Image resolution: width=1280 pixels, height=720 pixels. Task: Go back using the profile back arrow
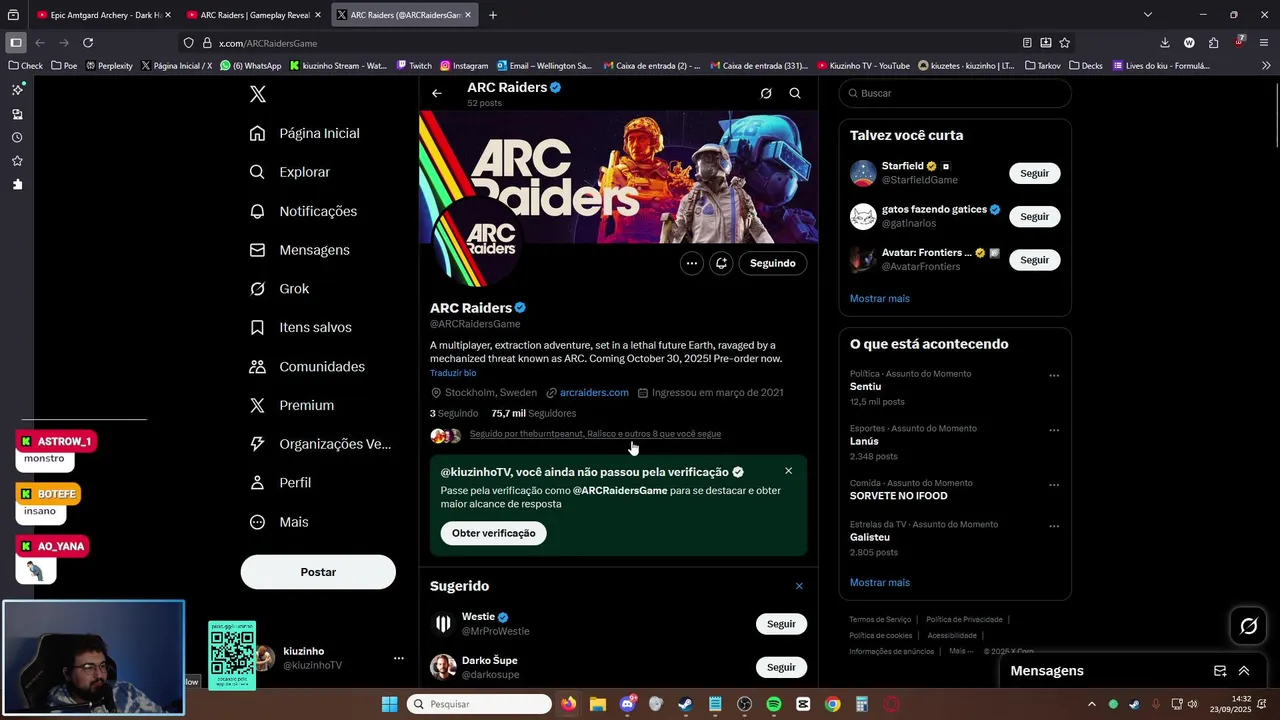pyautogui.click(x=437, y=93)
